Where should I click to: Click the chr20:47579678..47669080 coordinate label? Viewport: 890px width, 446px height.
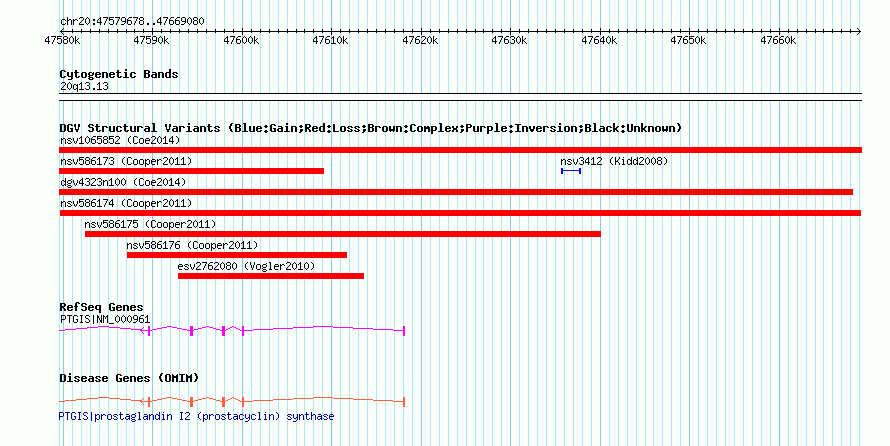[x=132, y=22]
